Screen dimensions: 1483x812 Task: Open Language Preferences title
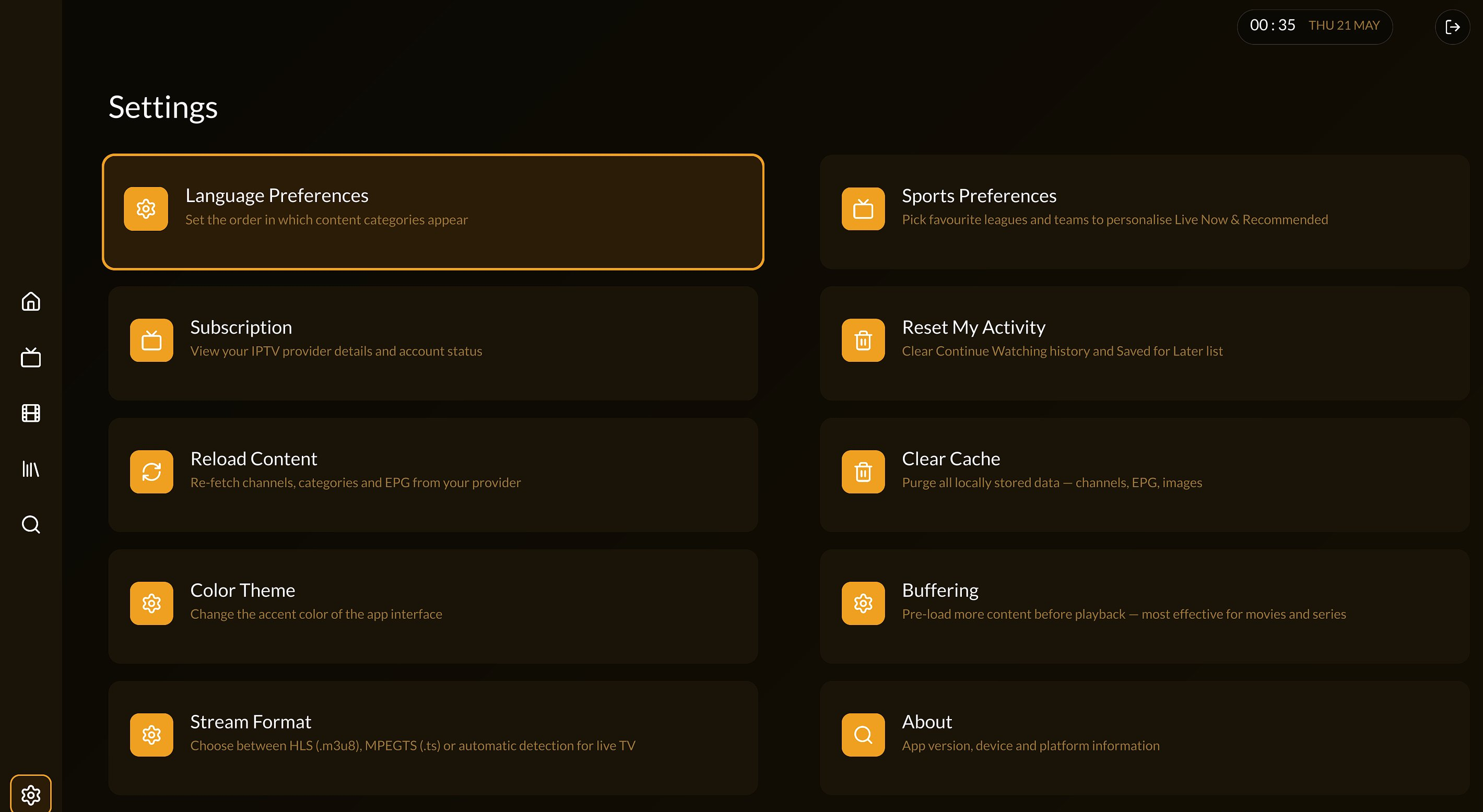(x=277, y=196)
